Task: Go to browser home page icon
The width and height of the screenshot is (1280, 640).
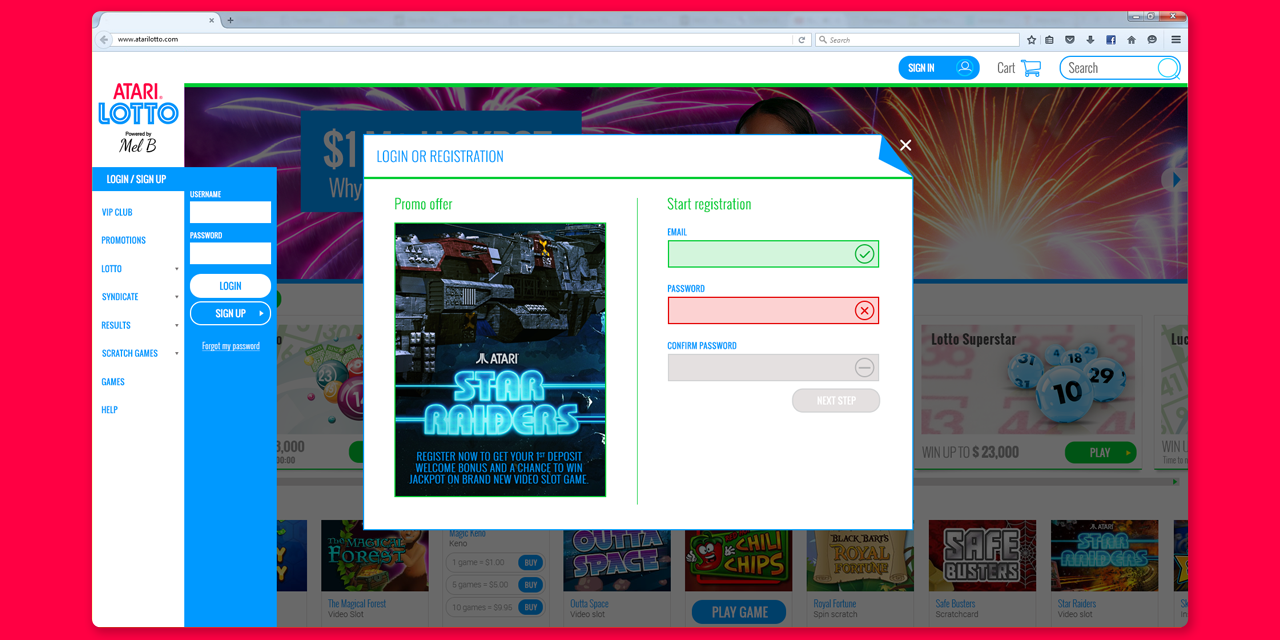Action: pos(1131,40)
